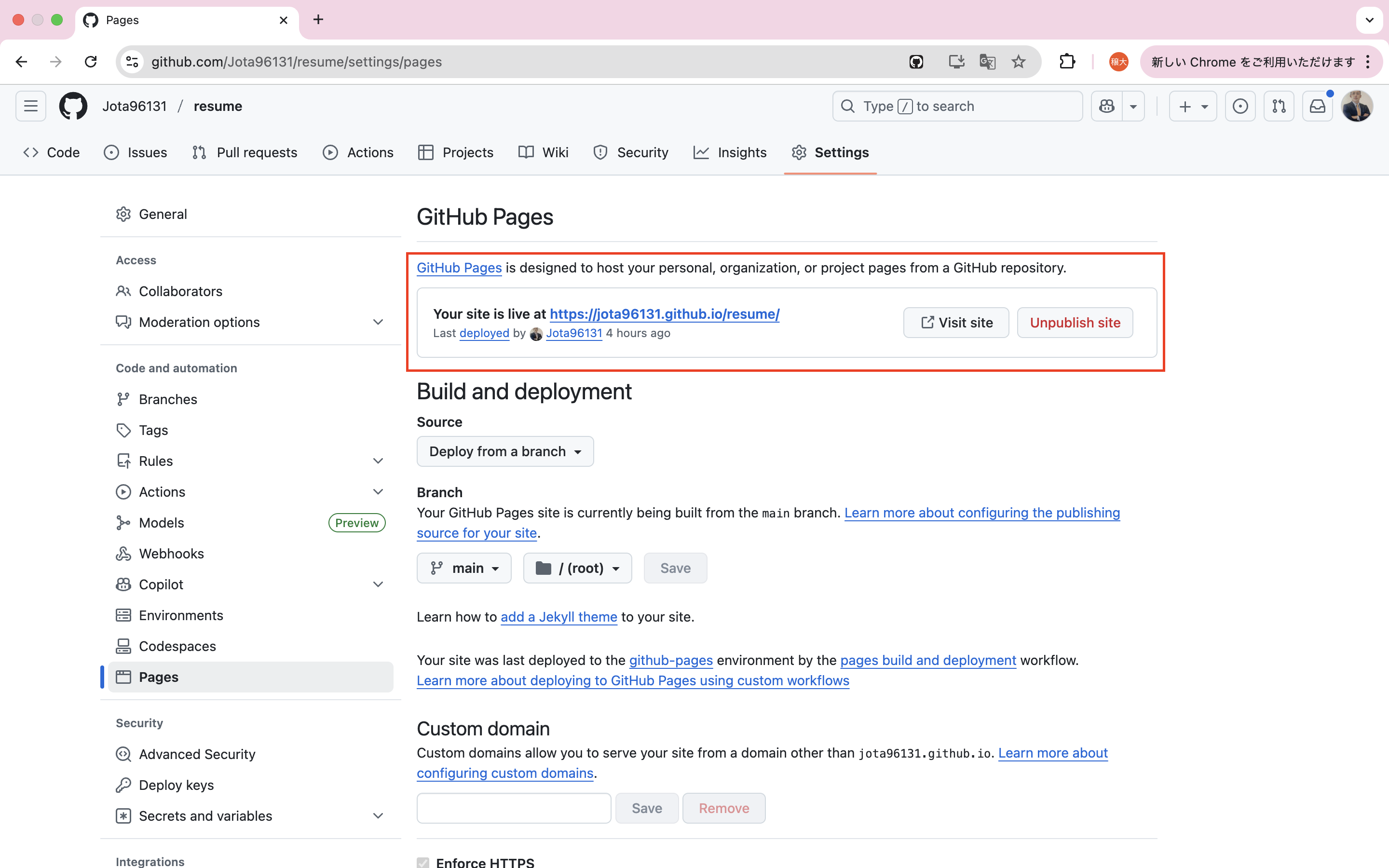Viewport: 1389px width, 868px height.
Task: Open the notifications inbox icon
Action: [x=1317, y=106]
